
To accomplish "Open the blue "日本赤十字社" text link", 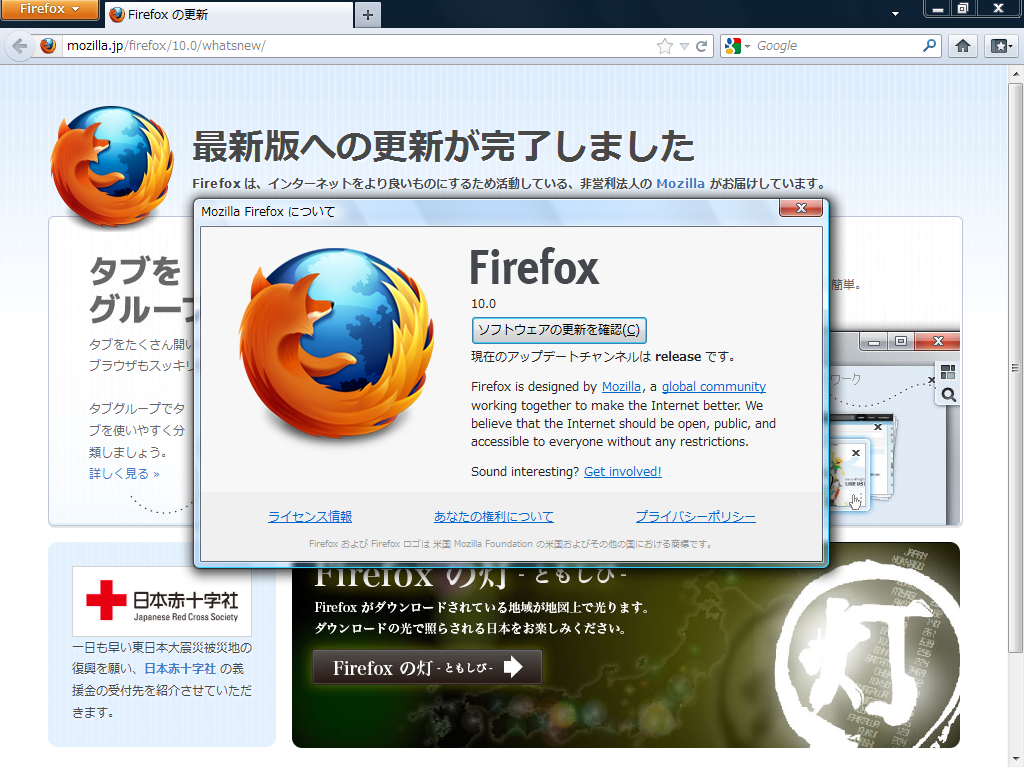I will [180, 669].
